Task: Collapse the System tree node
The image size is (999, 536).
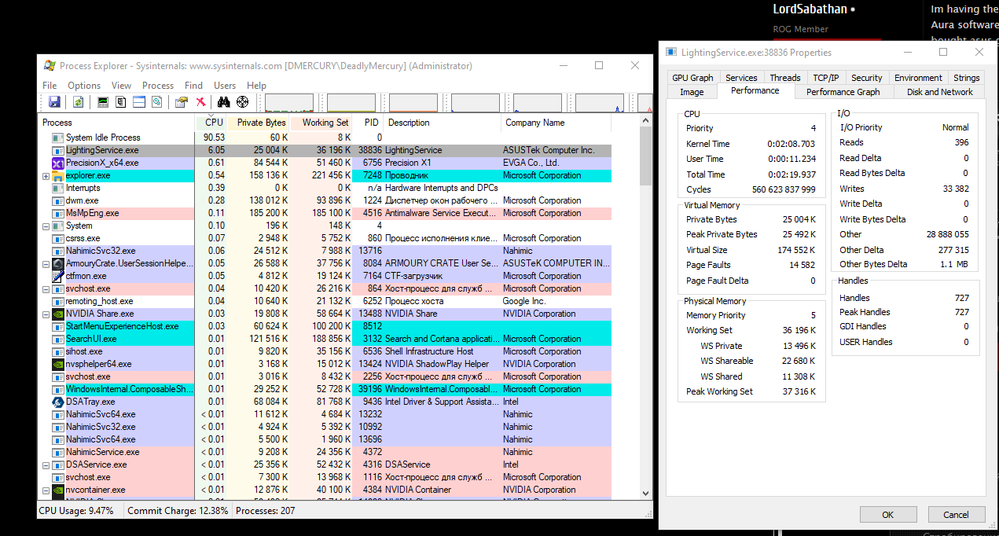Action: click(x=46, y=226)
